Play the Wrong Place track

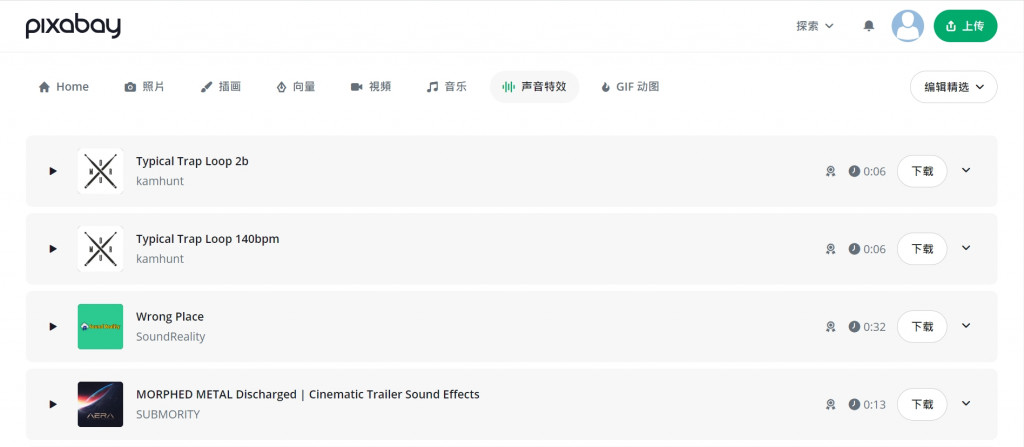tap(53, 327)
